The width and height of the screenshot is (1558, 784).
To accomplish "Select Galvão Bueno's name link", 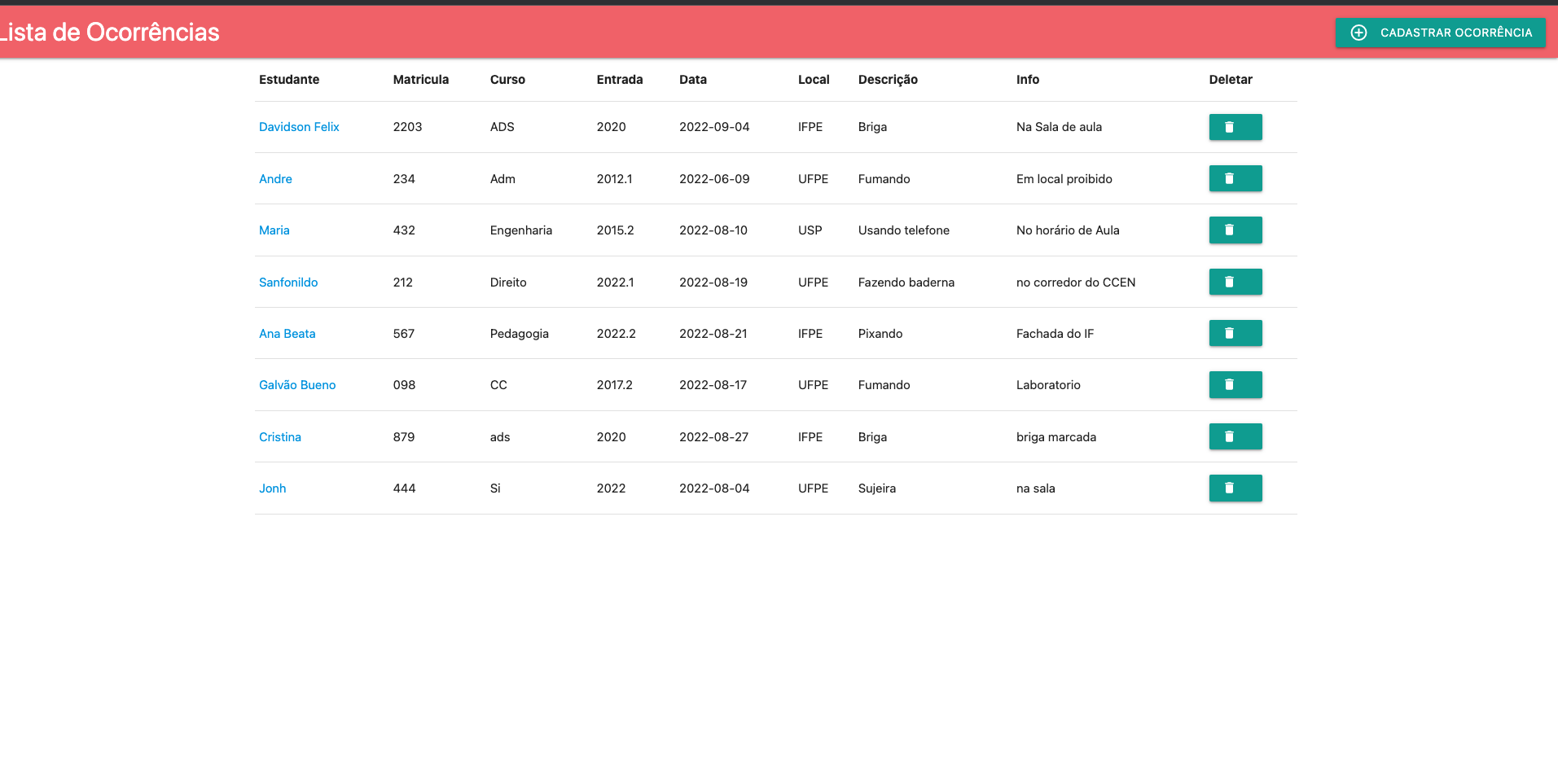I will pos(297,384).
